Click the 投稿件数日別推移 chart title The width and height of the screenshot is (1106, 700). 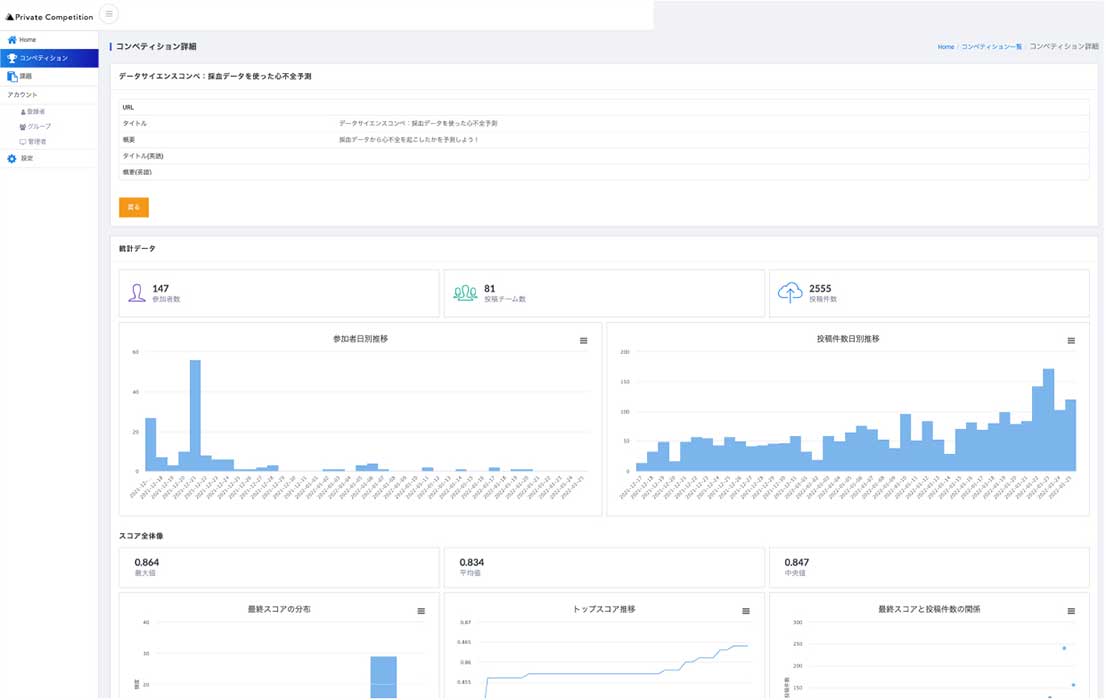pyautogui.click(x=848, y=339)
